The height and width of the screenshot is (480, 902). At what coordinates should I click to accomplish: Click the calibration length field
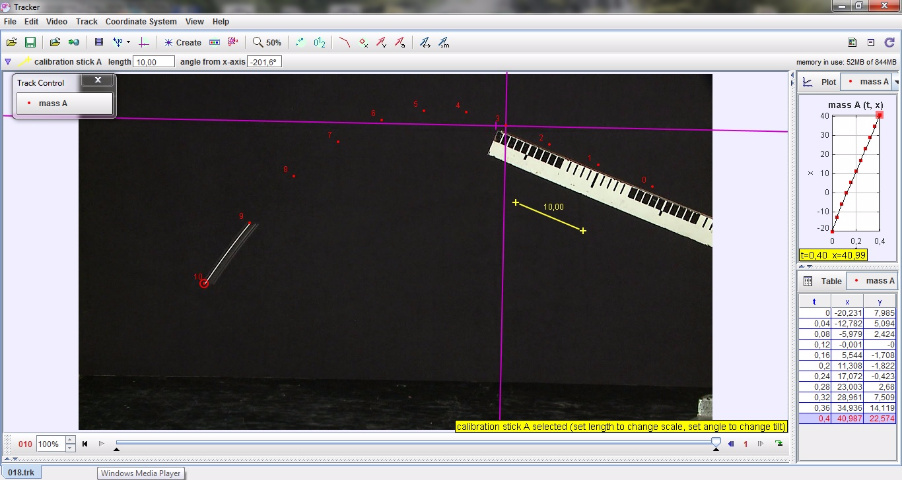[154, 62]
